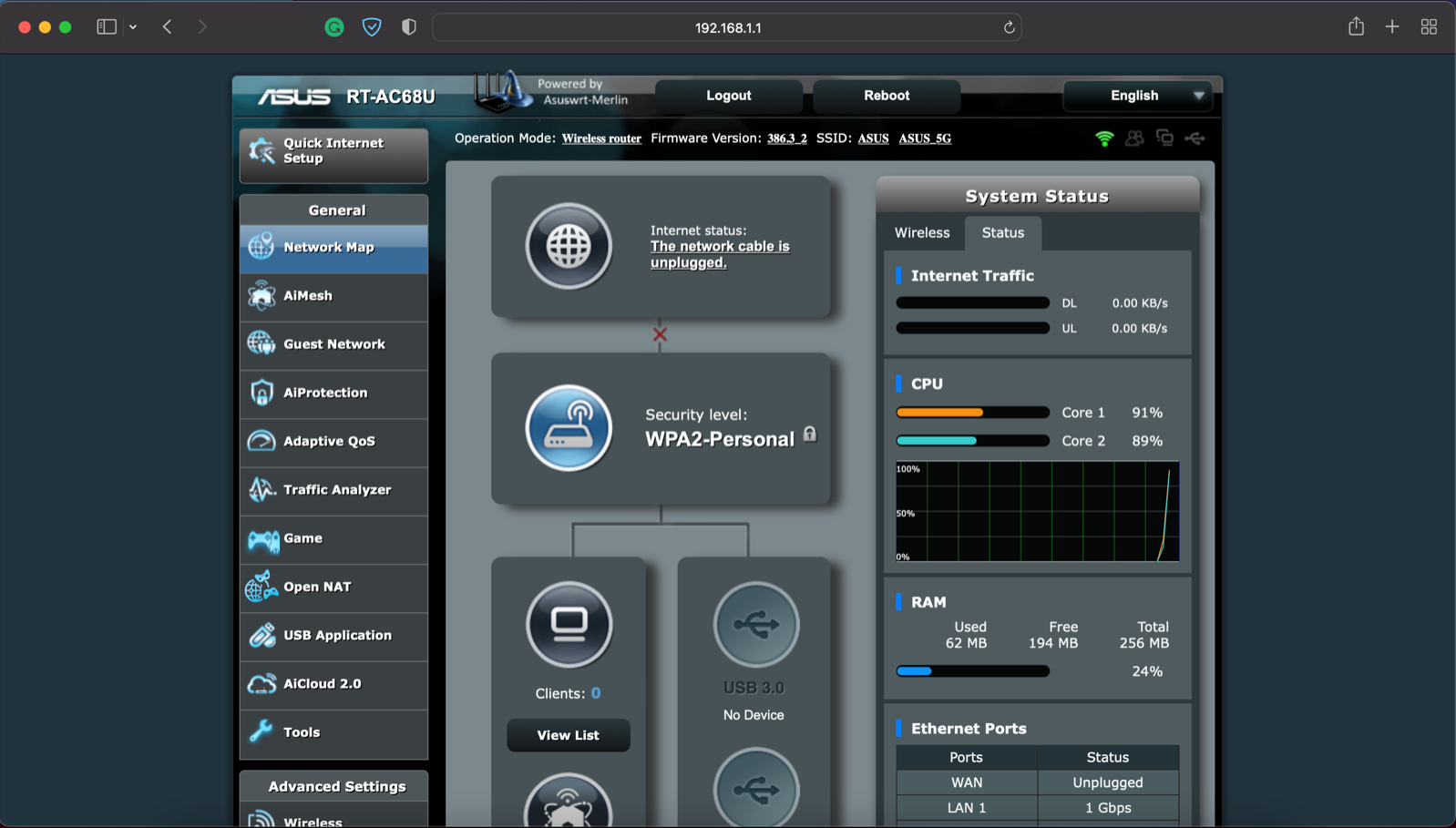This screenshot has width=1456, height=828.
Task: Click the firmware version 386.3_2 link
Action: (x=786, y=138)
